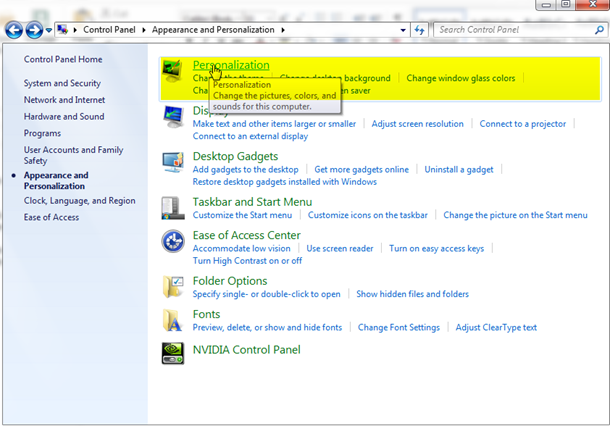The image size is (610, 426).
Task: Click Appearance and Personalization breadcrumb
Action: tap(213, 30)
